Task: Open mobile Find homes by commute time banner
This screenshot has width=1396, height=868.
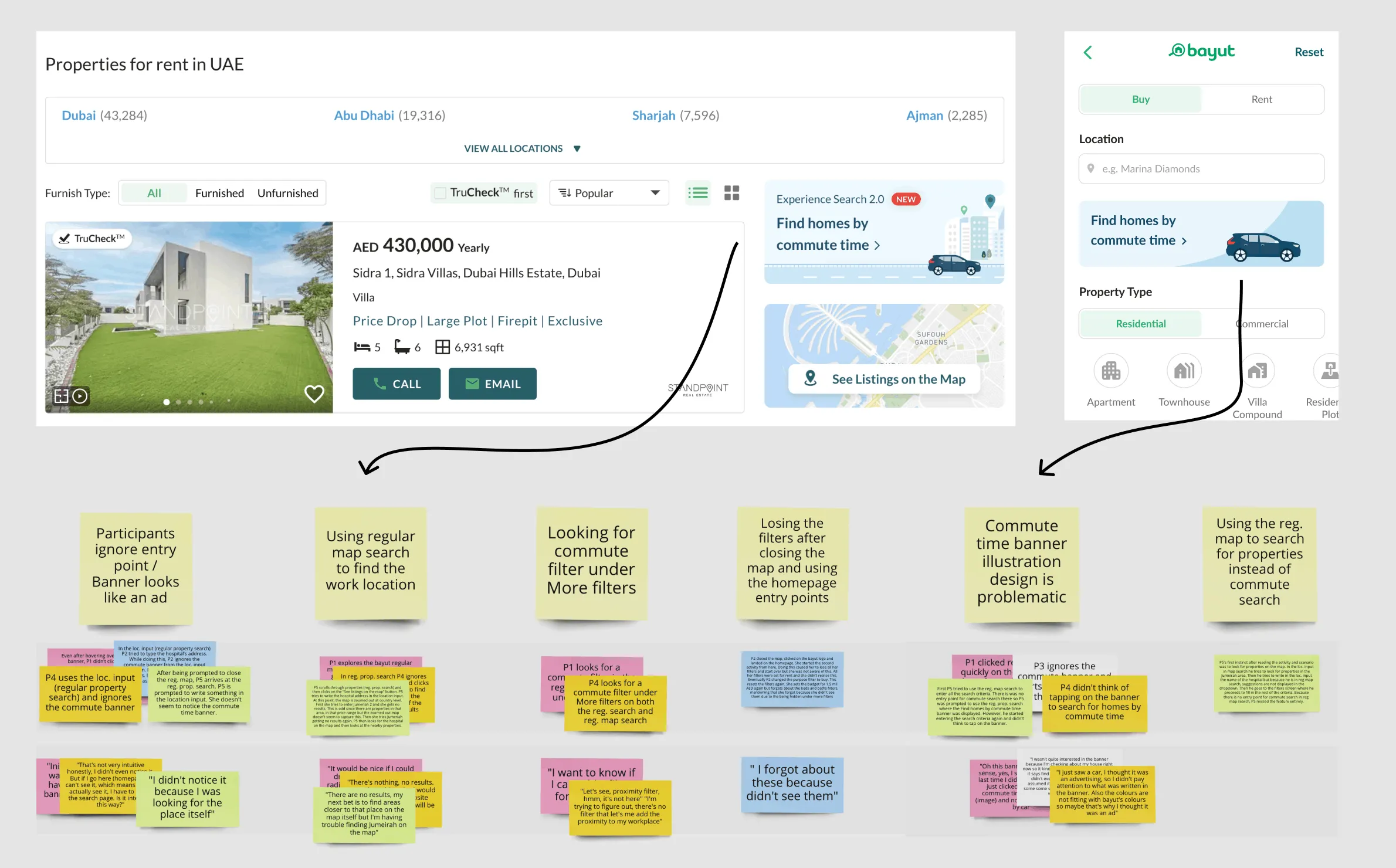Action: (1201, 233)
